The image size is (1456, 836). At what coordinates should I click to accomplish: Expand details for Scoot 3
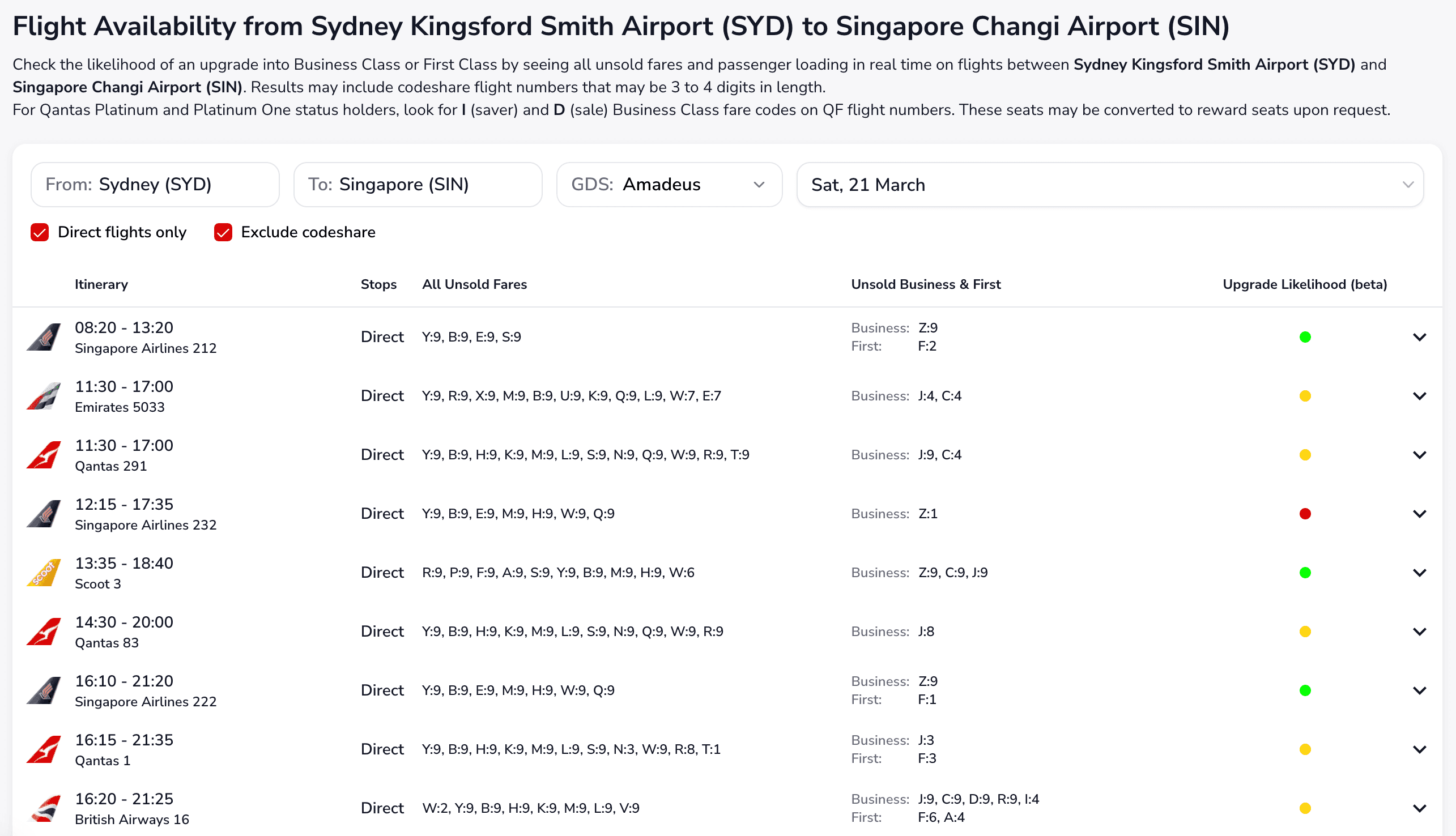1420,572
